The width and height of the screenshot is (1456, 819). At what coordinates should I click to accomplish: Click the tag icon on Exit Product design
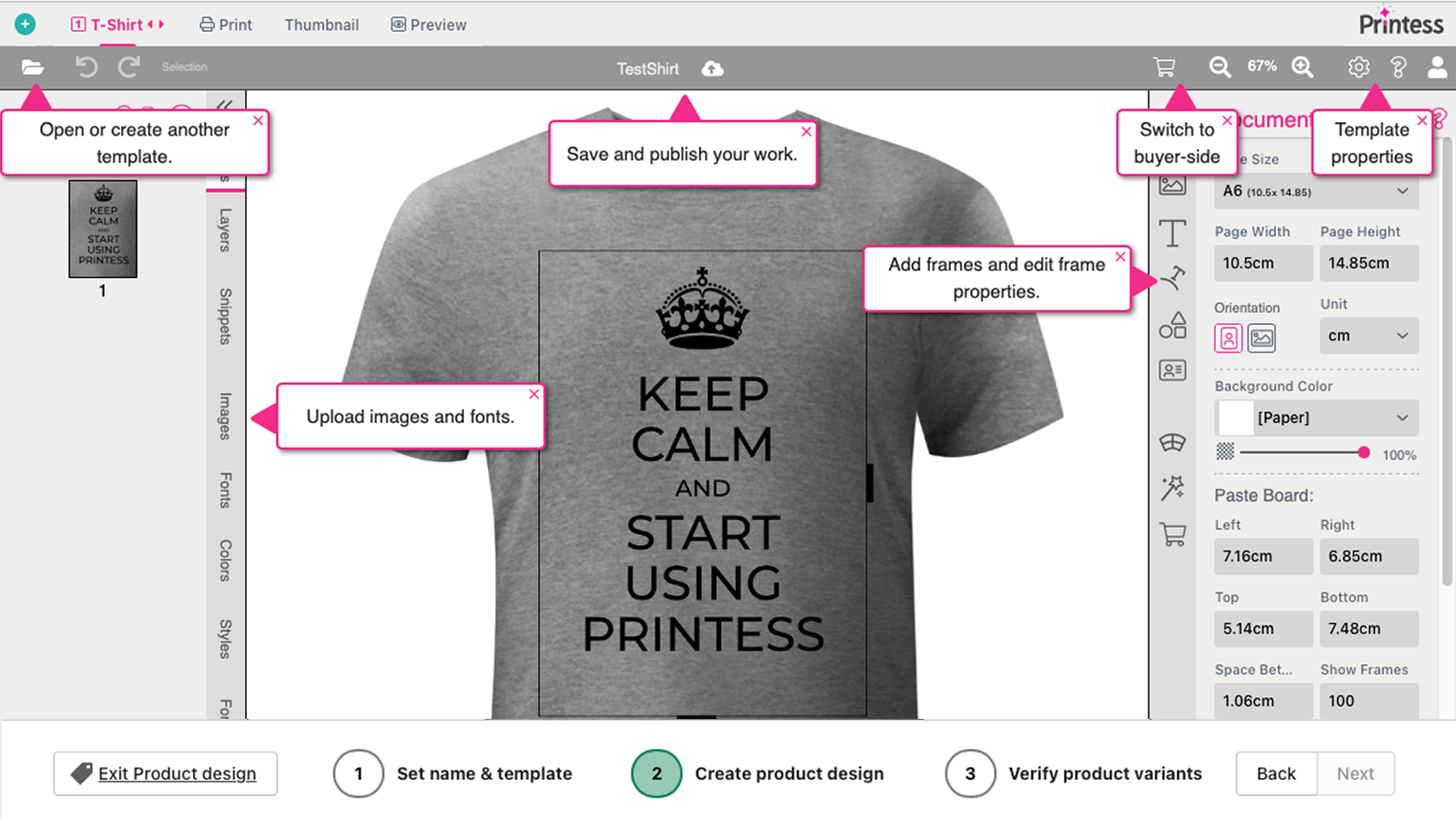pyautogui.click(x=82, y=773)
